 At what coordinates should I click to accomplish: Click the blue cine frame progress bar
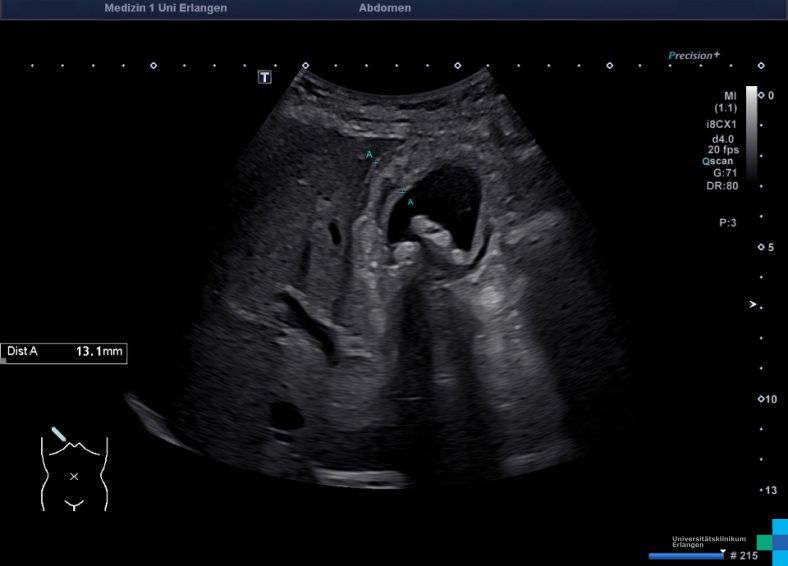click(x=685, y=555)
